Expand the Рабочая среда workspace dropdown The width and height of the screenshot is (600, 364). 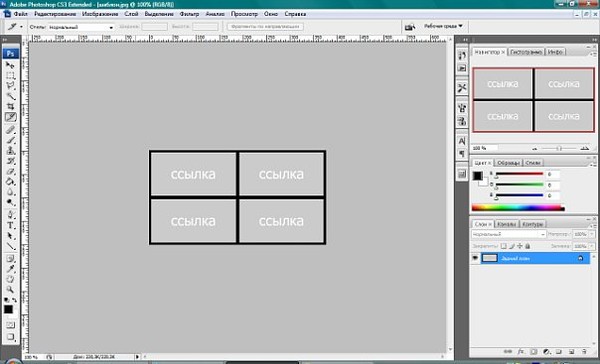click(443, 26)
